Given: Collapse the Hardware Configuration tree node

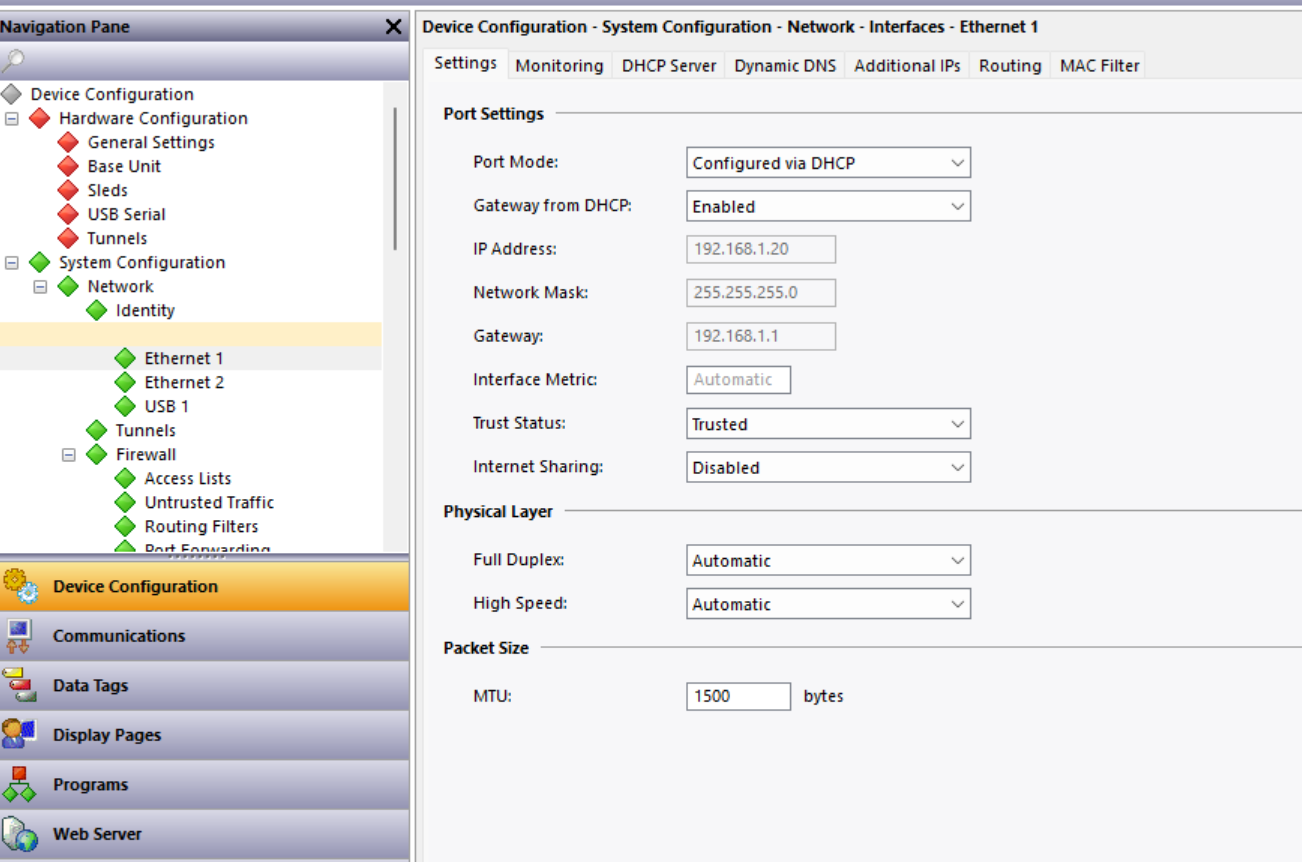Looking at the screenshot, I should pyautogui.click(x=12, y=118).
